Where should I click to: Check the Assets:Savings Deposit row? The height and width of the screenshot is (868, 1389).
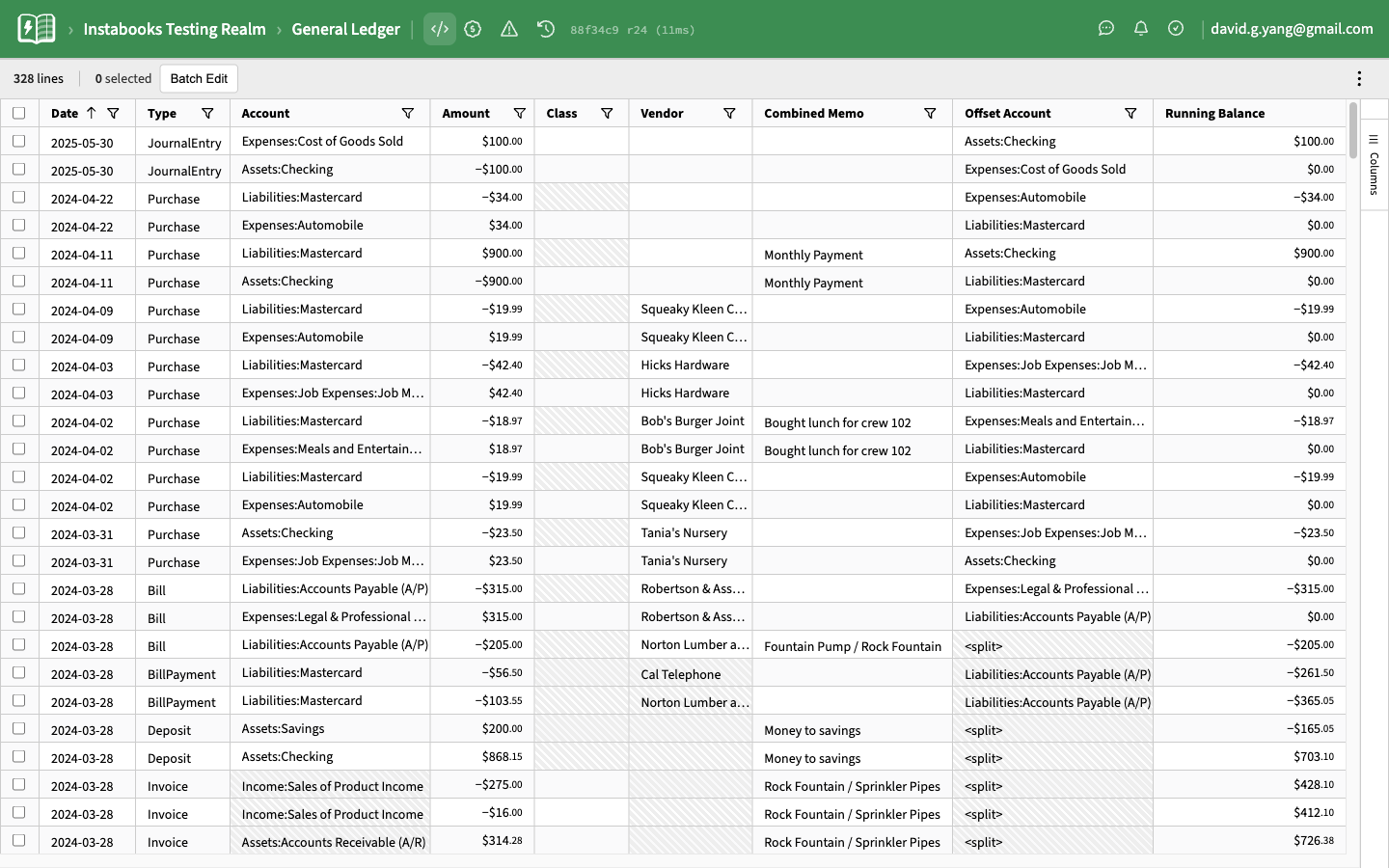pos(19,728)
